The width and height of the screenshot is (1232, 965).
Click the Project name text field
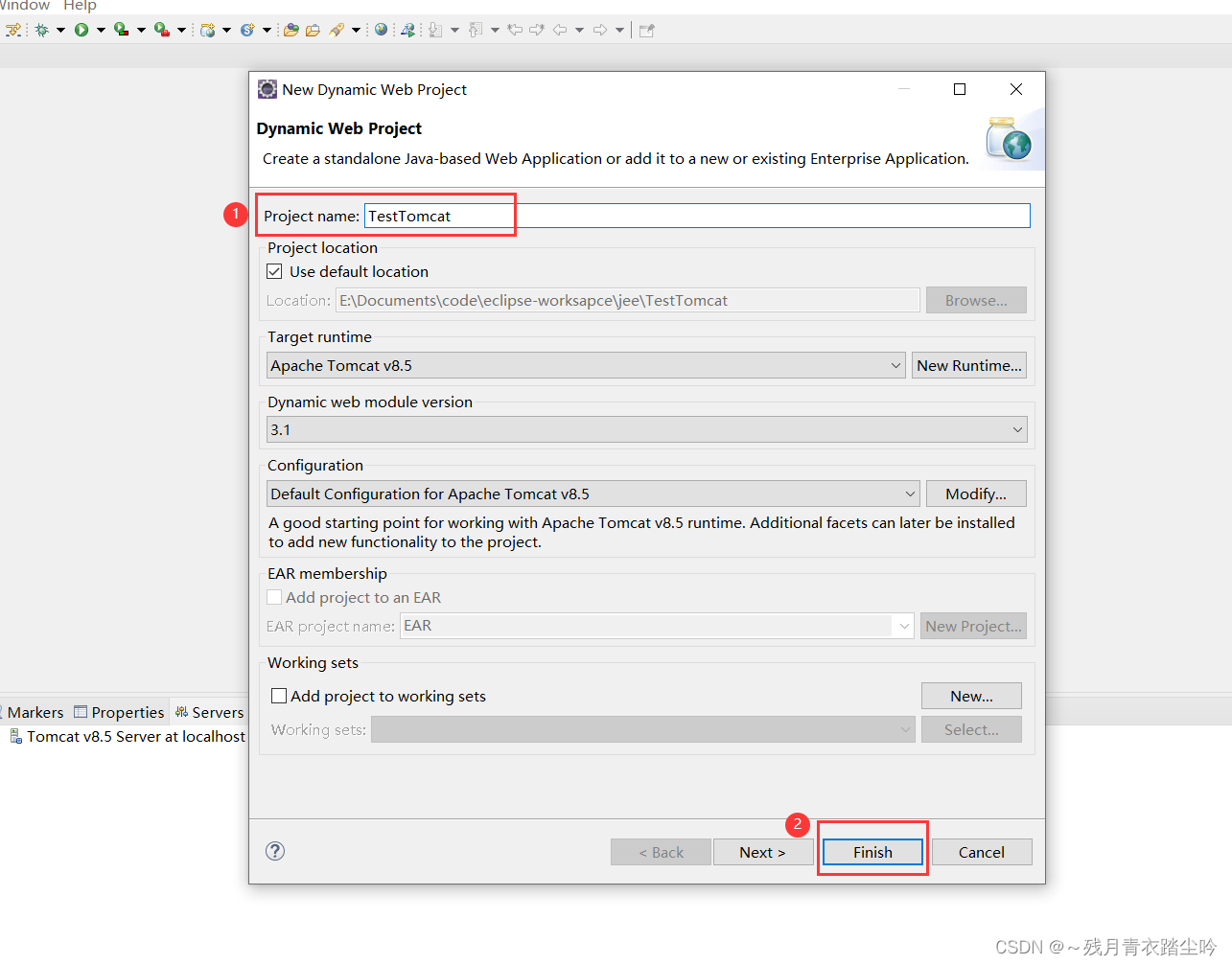(697, 216)
